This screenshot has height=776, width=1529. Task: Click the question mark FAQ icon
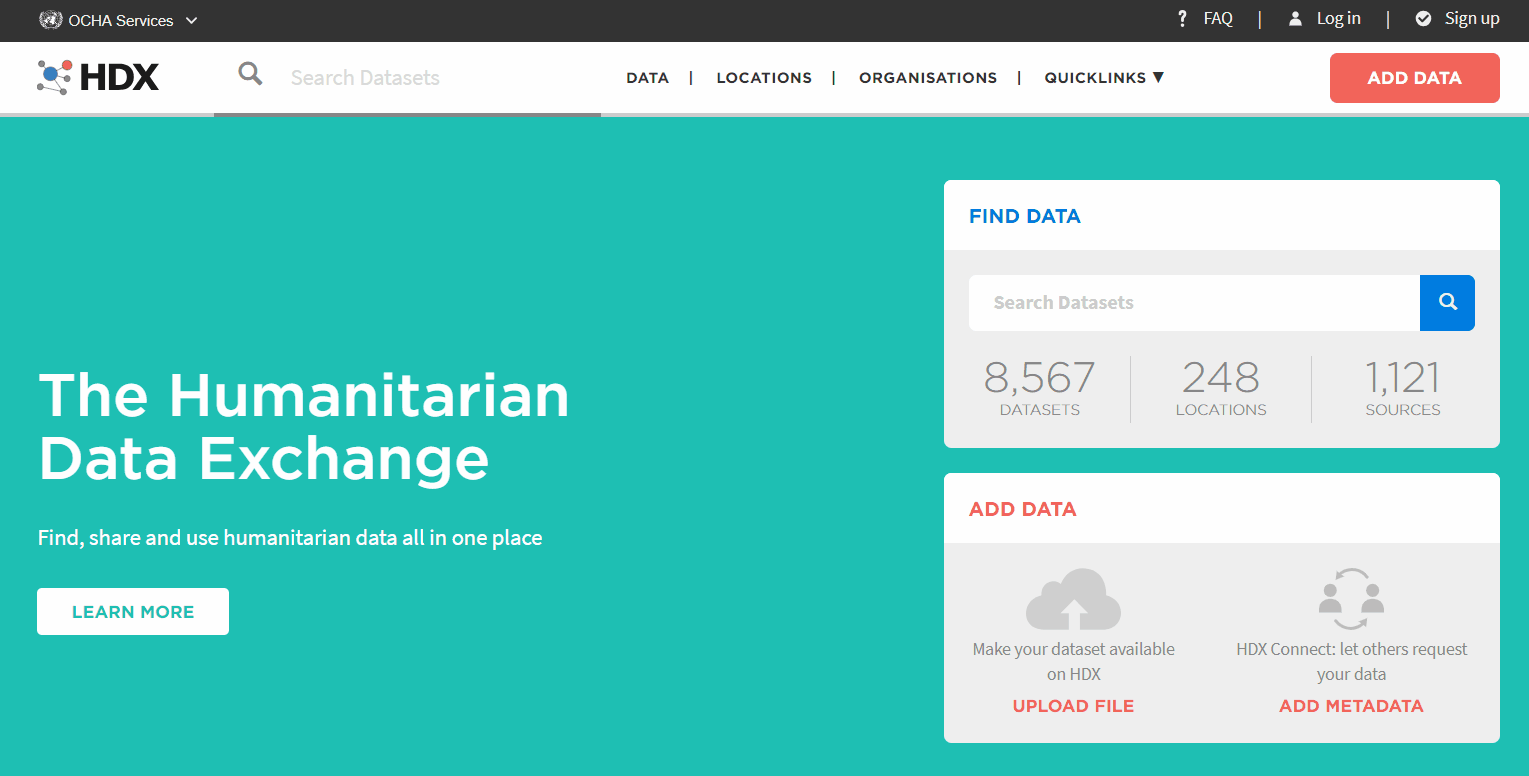[x=1182, y=19]
